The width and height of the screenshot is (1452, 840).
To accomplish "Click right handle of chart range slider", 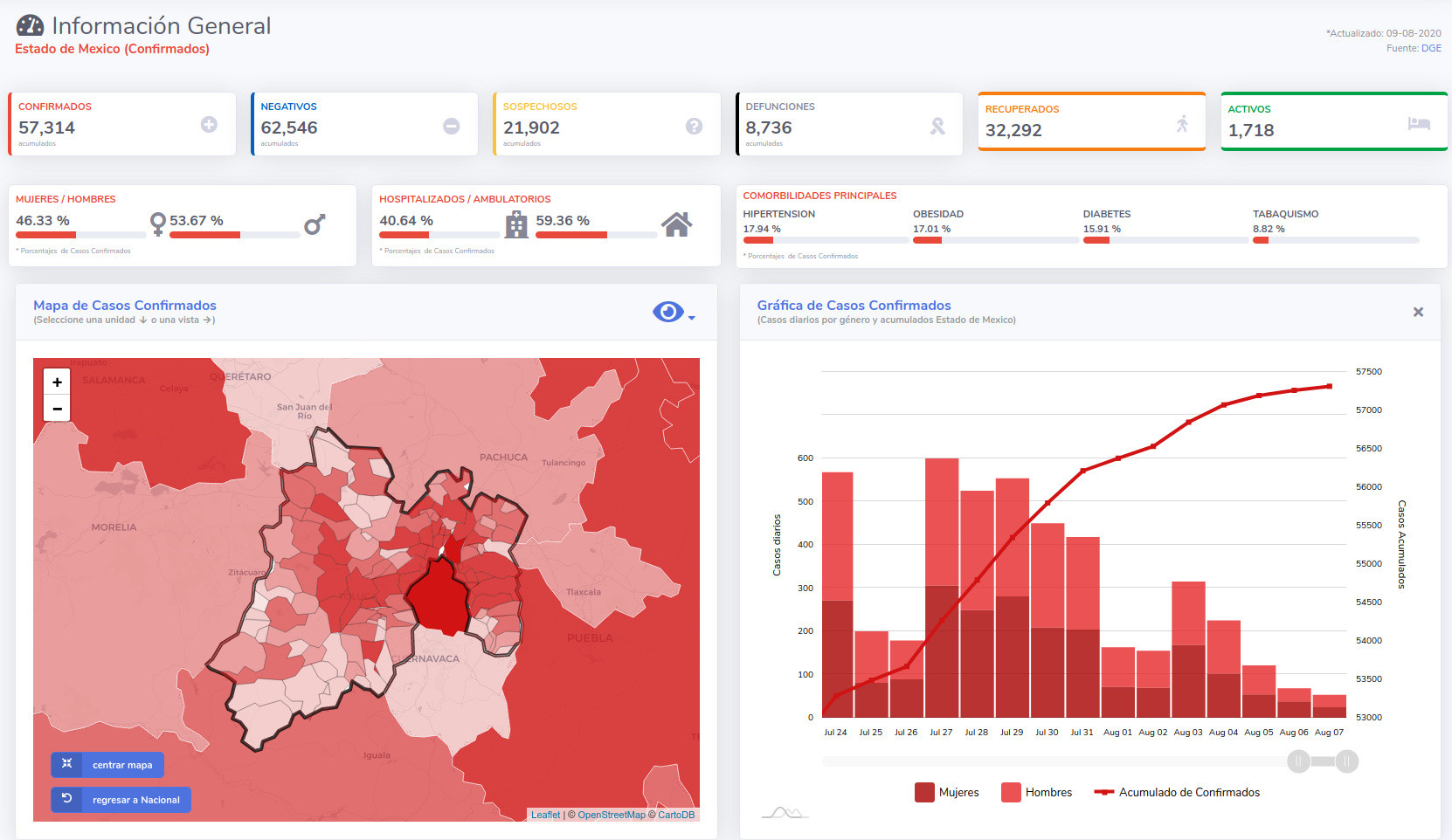I will point(1347,761).
